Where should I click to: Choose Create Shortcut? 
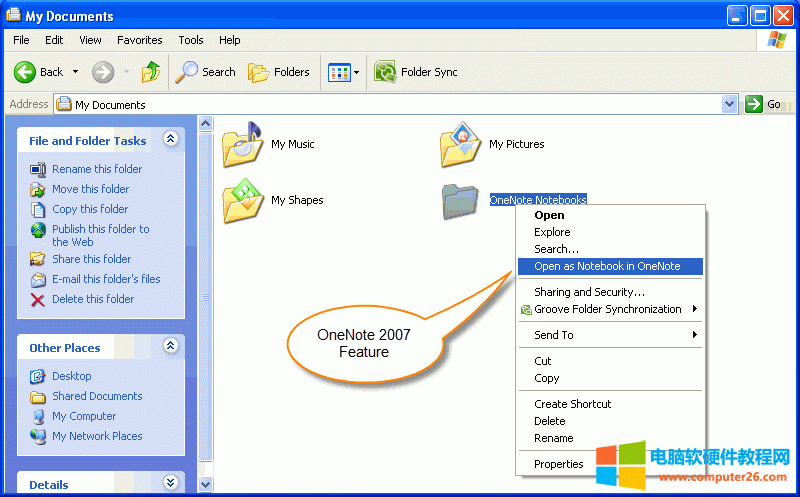coord(610,404)
